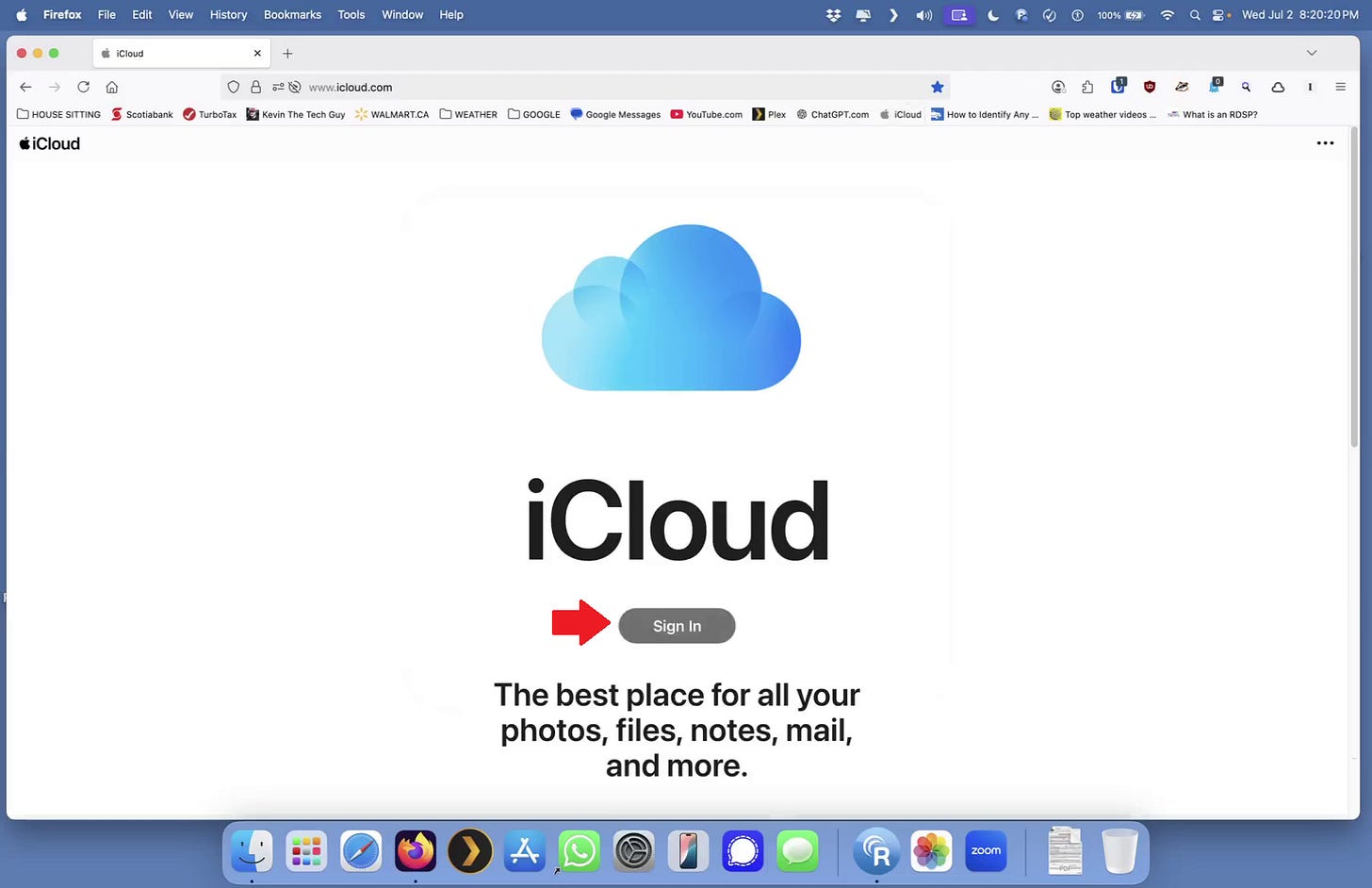The image size is (1372, 888).
Task: Open the Plex bookmark
Action: click(x=769, y=114)
